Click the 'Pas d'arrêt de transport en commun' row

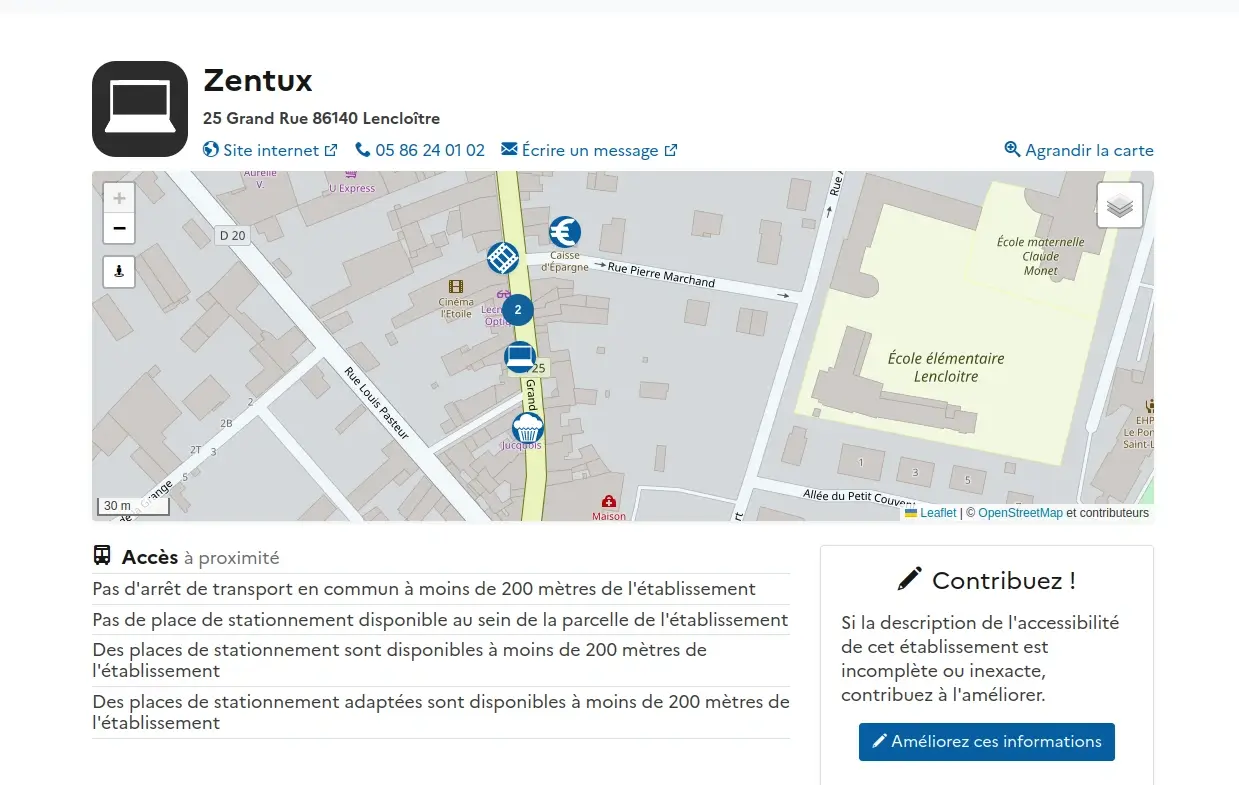click(441, 589)
